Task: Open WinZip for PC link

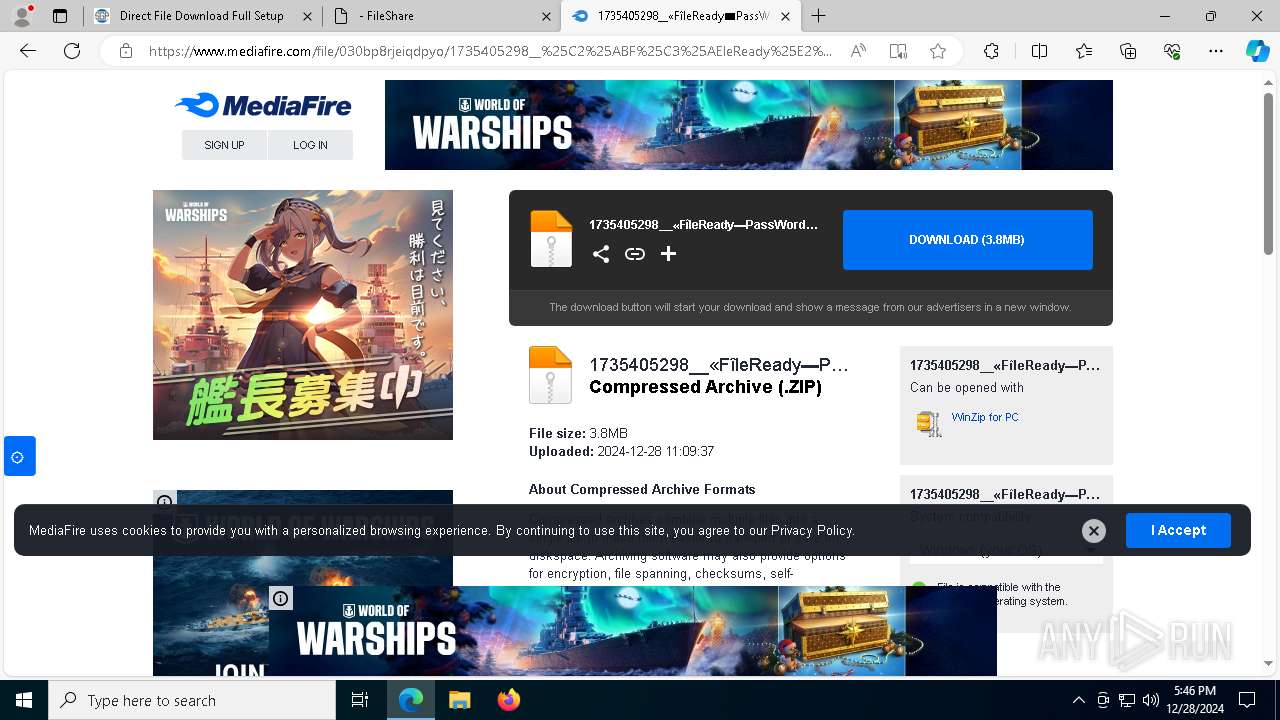Action: (x=985, y=417)
